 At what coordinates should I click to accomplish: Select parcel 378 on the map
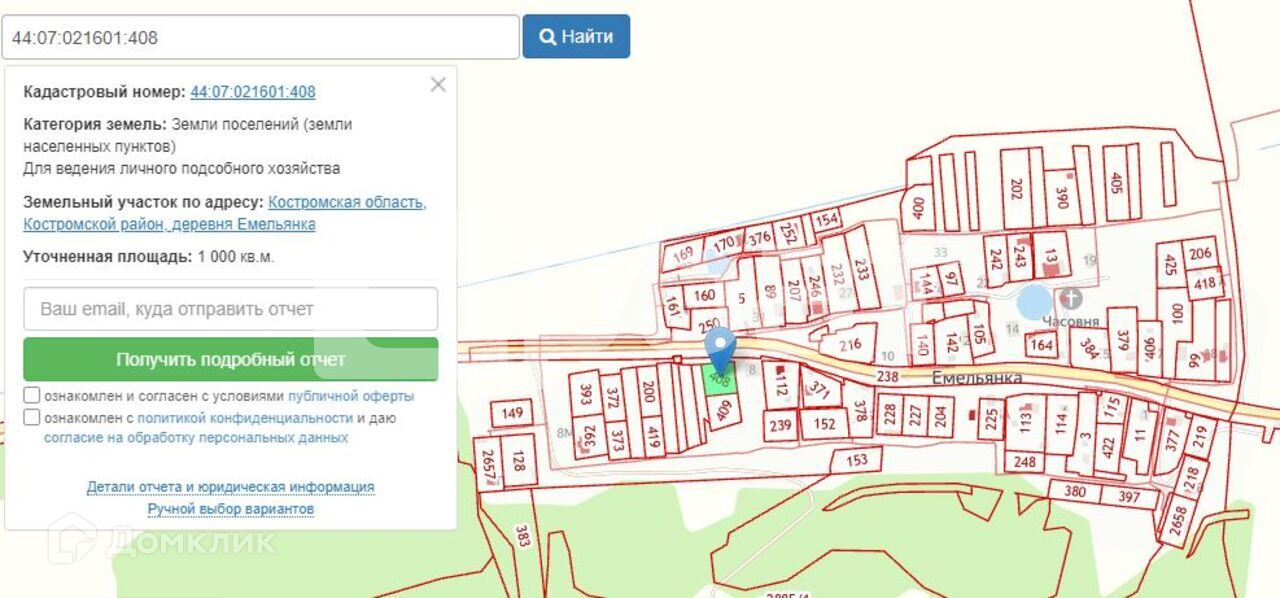click(x=859, y=412)
